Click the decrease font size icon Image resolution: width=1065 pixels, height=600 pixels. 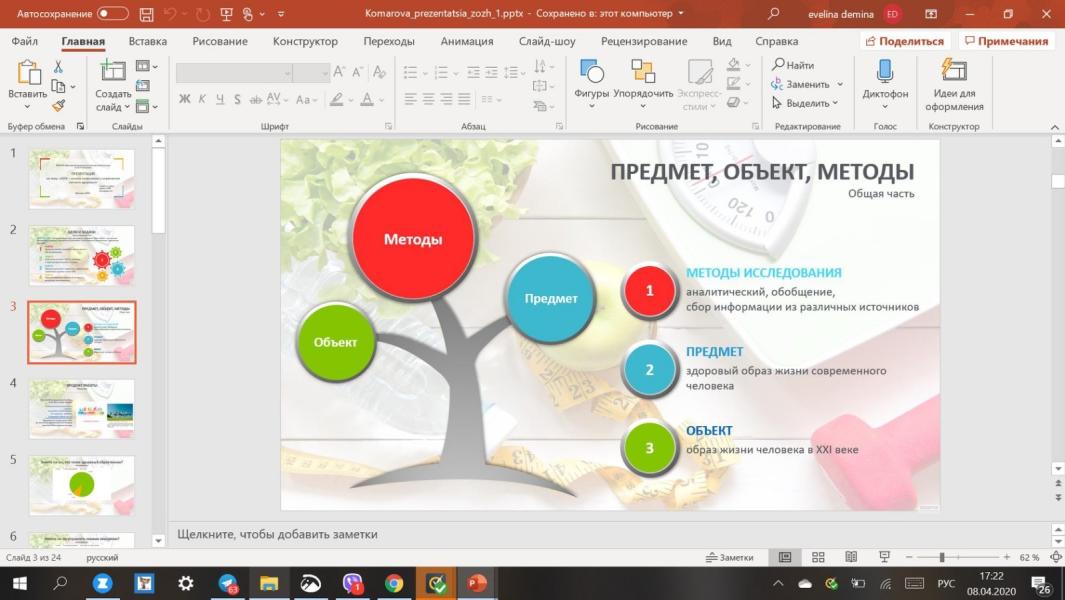358,71
